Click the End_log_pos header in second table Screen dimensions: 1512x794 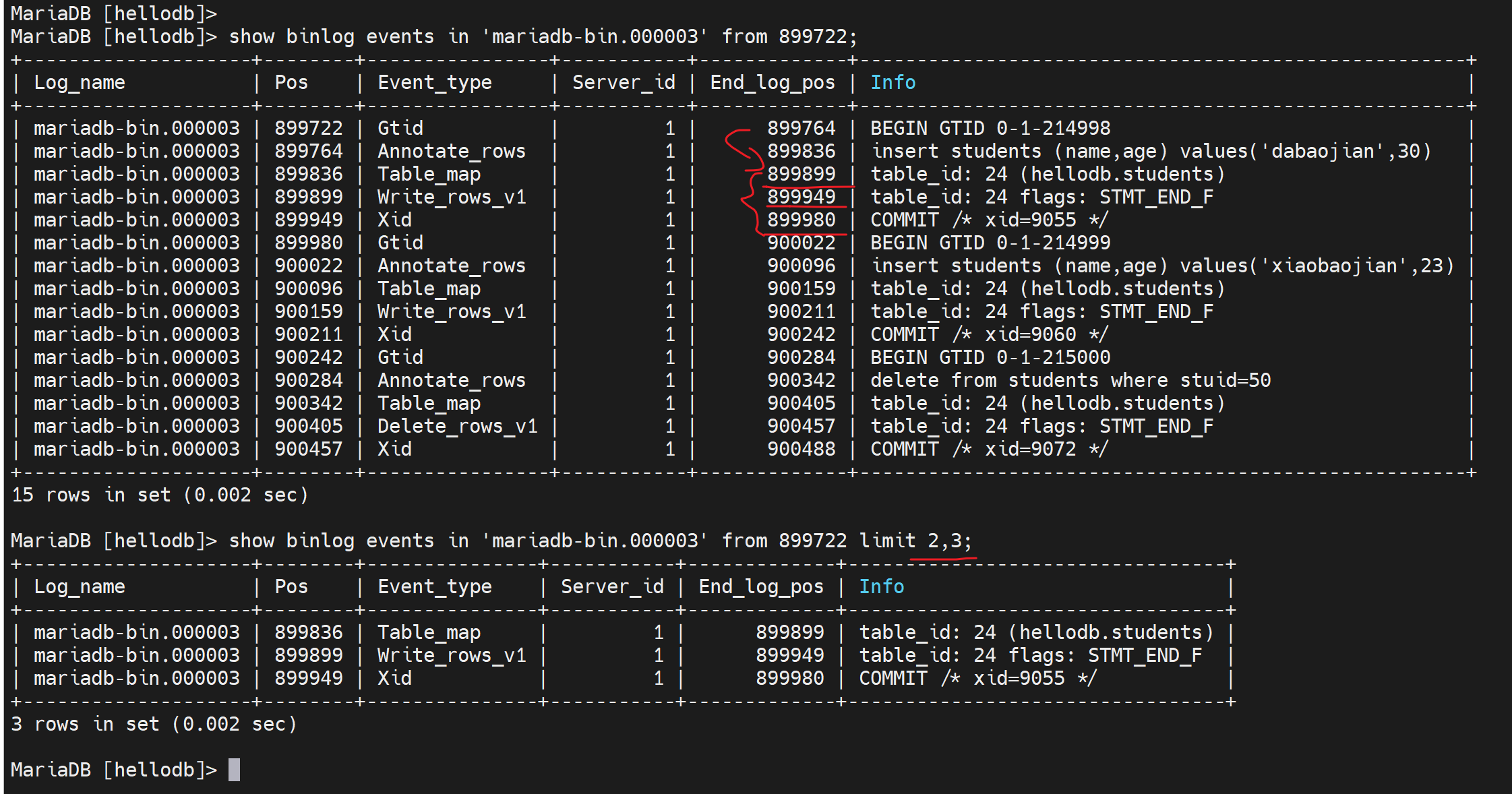(x=760, y=586)
